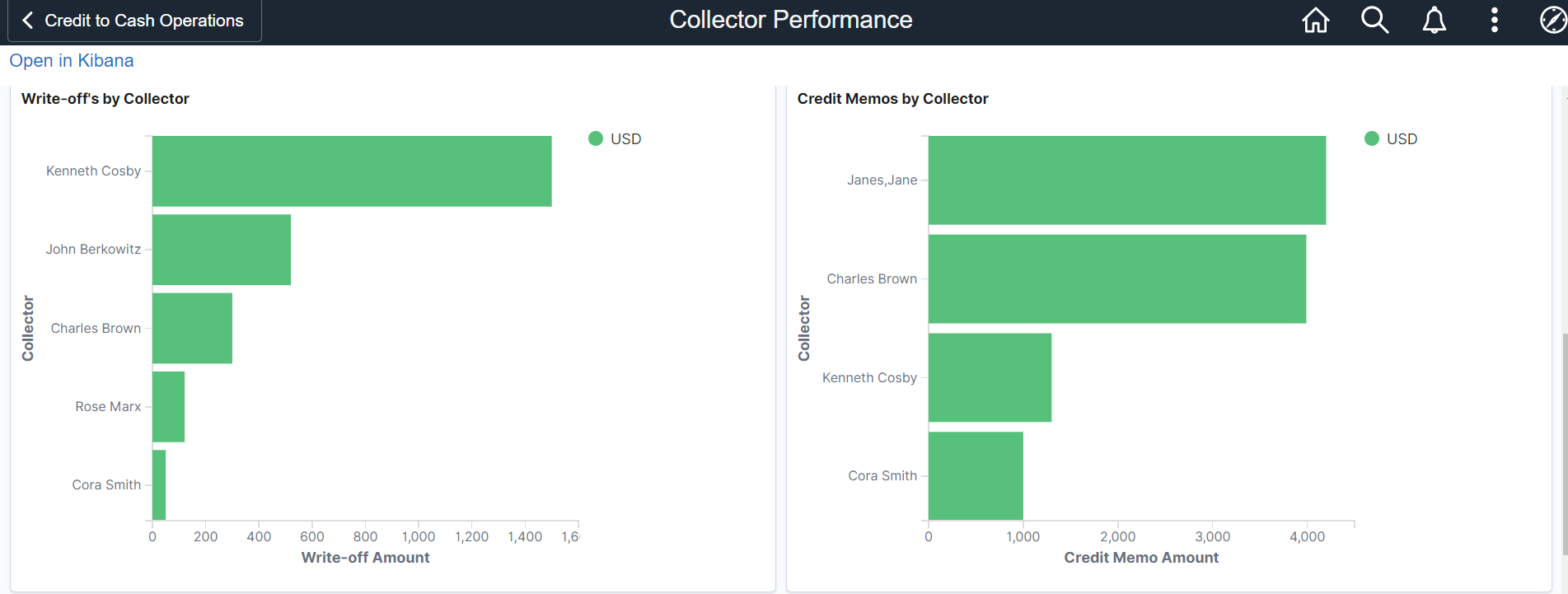Select John Berkowitz's write-off bar
Screen dimensions: 1568x594
222,250
